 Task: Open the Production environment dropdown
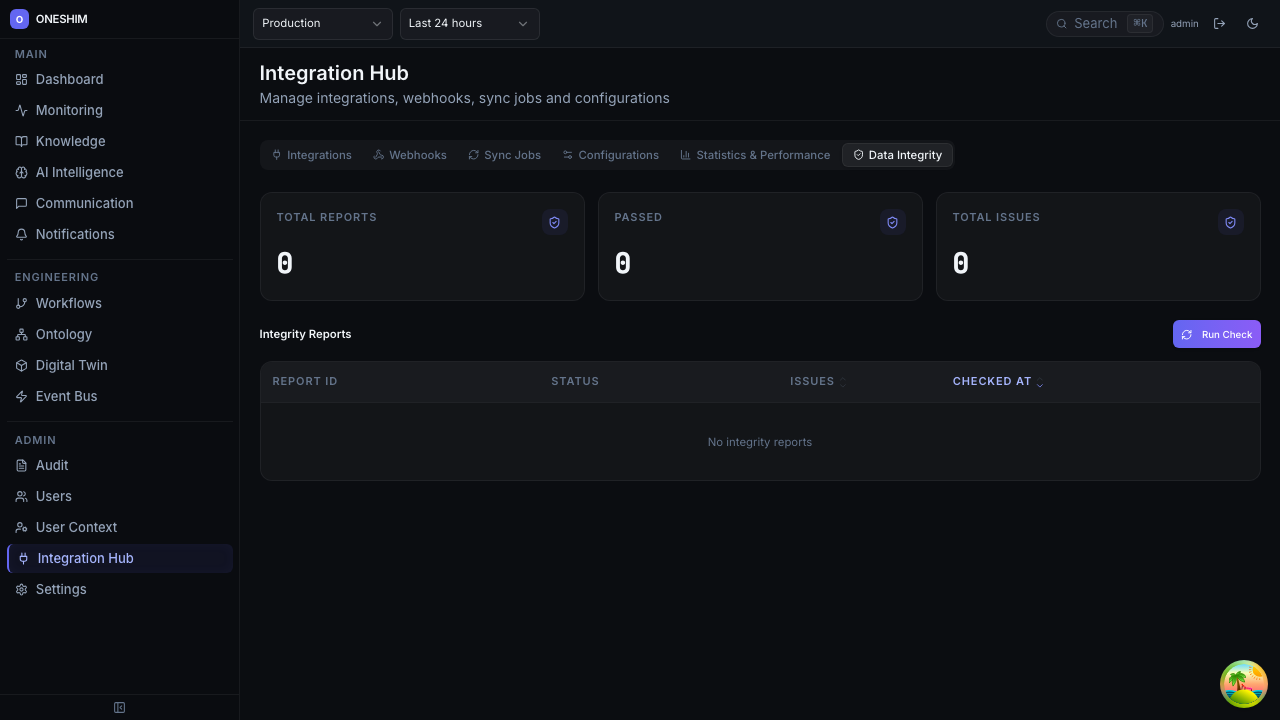pos(322,23)
